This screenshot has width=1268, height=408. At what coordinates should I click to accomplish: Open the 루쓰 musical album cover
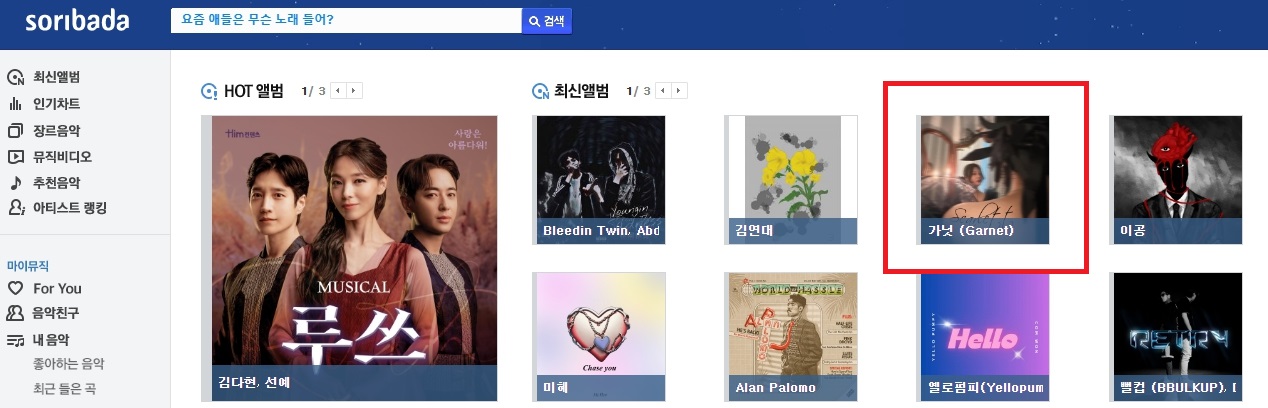click(x=355, y=258)
